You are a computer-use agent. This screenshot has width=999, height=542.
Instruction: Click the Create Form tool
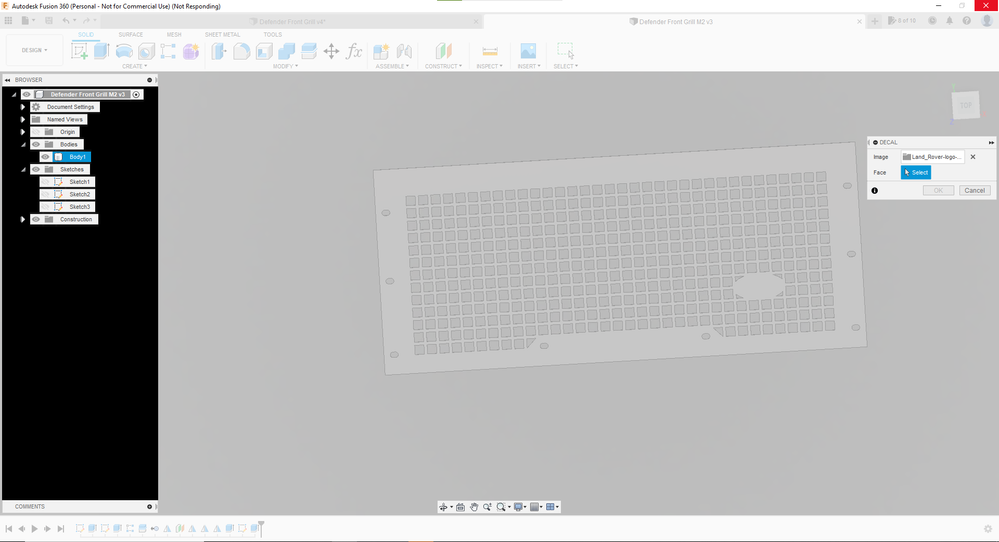click(191, 52)
